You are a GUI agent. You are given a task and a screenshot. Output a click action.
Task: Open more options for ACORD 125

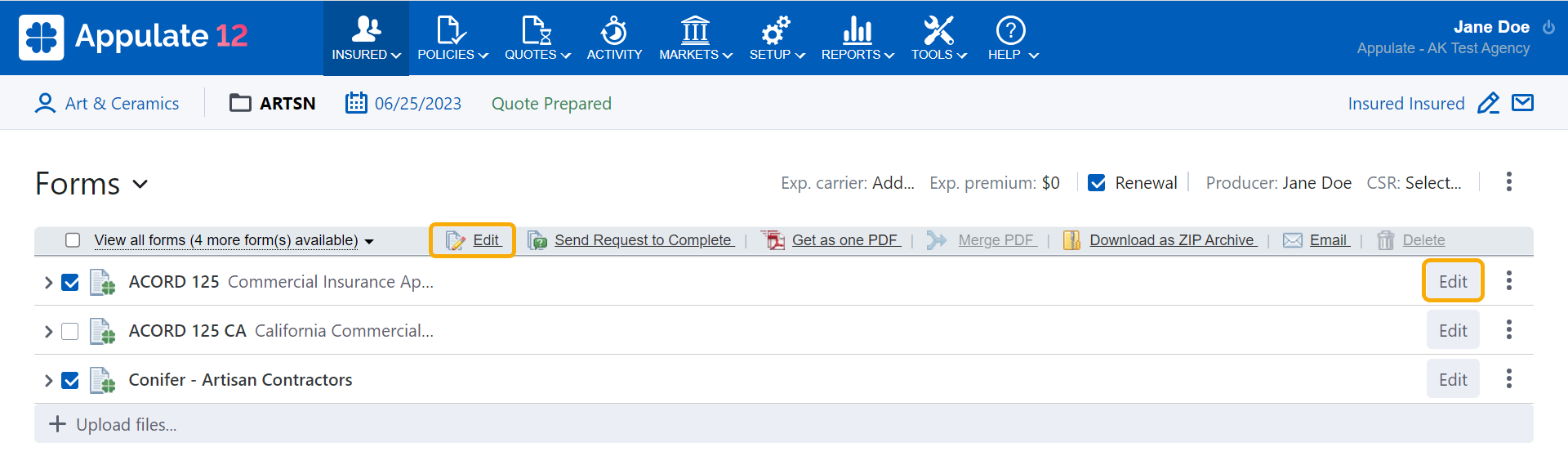(x=1509, y=280)
